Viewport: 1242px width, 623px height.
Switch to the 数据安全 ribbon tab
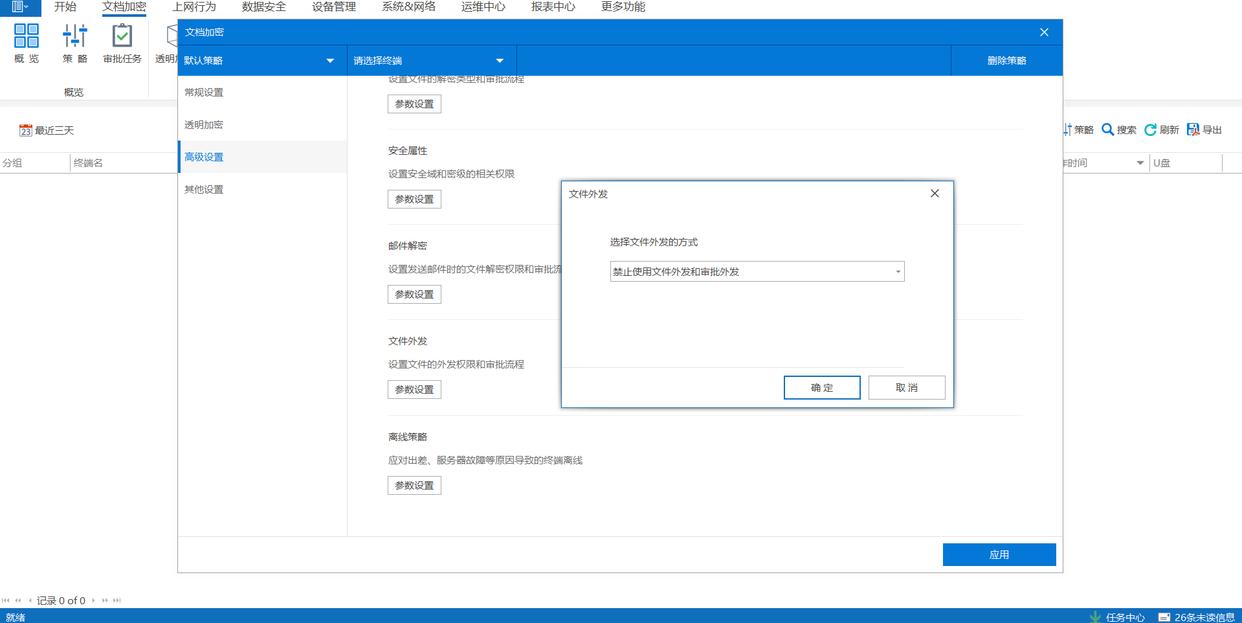point(264,7)
